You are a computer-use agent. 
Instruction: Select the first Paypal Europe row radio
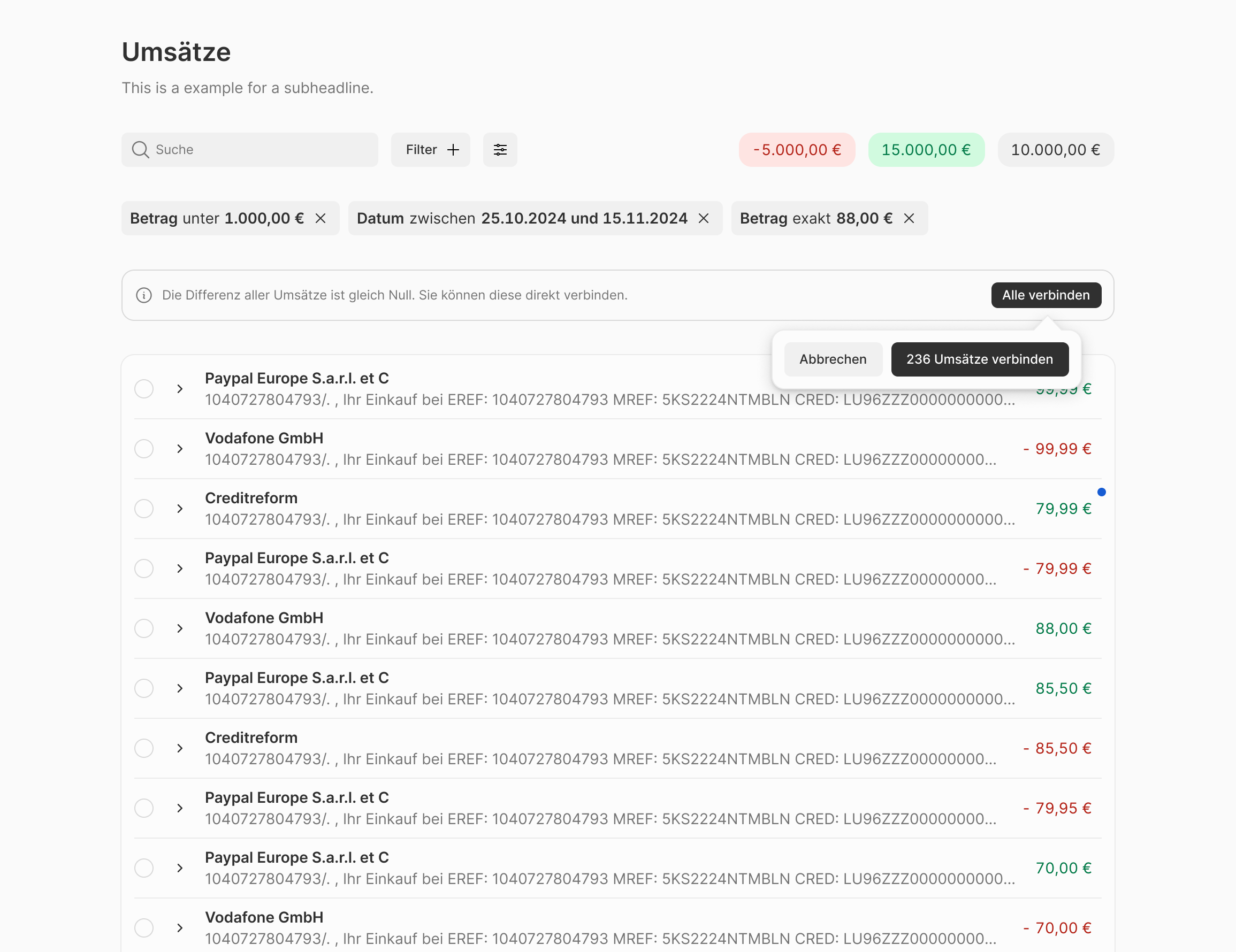[x=144, y=389]
